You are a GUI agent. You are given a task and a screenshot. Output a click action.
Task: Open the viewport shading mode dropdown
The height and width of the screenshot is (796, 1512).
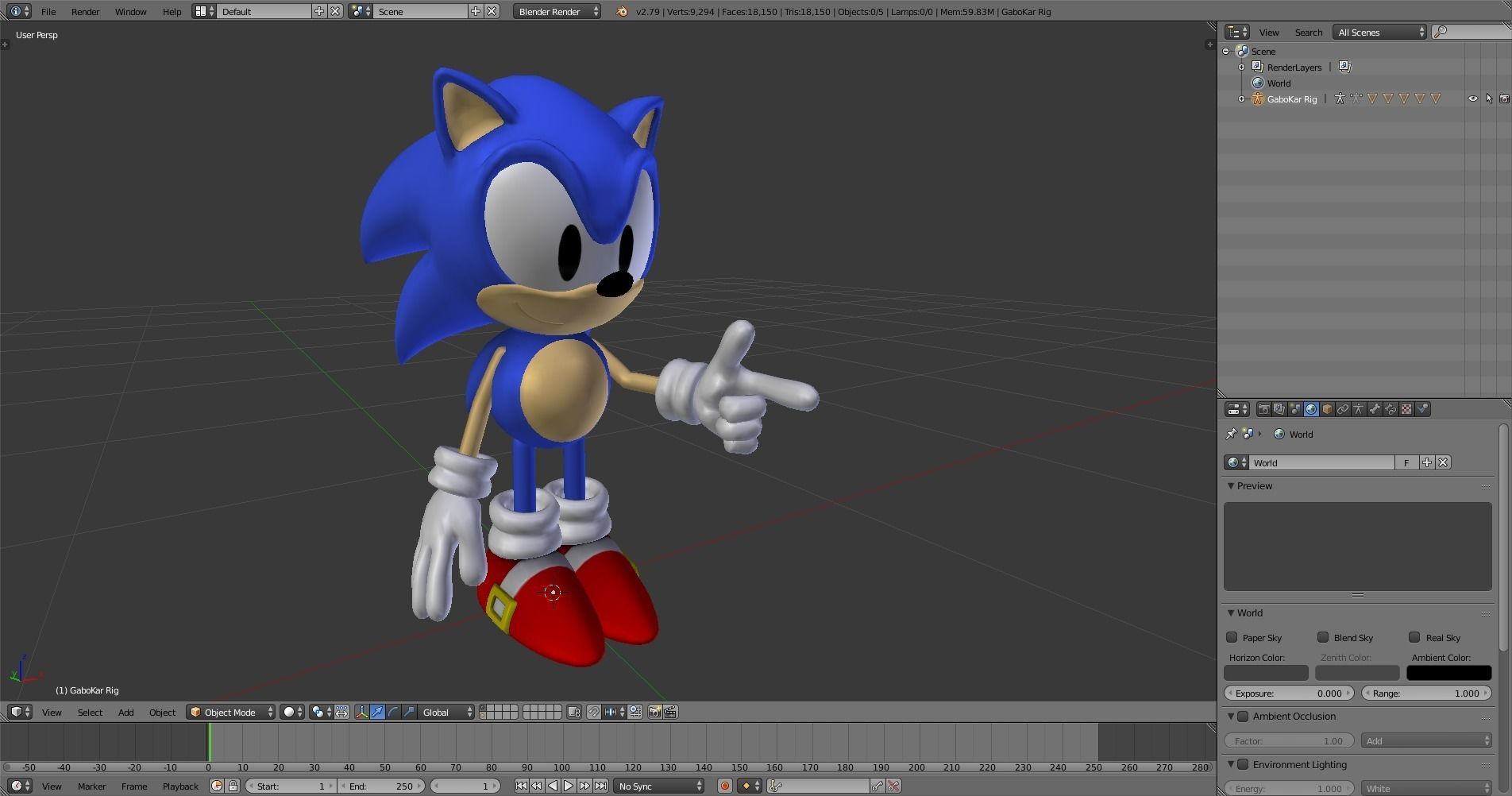[292, 712]
